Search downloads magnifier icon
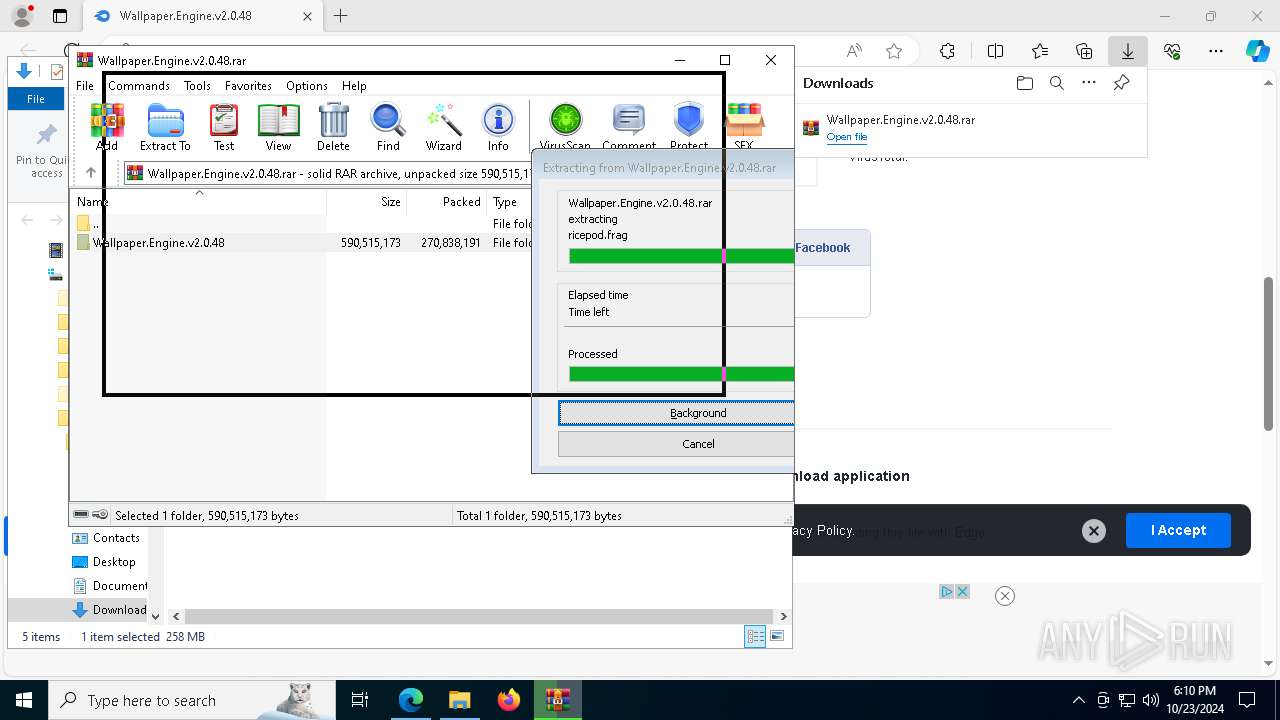The width and height of the screenshot is (1280, 720). click(x=1056, y=83)
